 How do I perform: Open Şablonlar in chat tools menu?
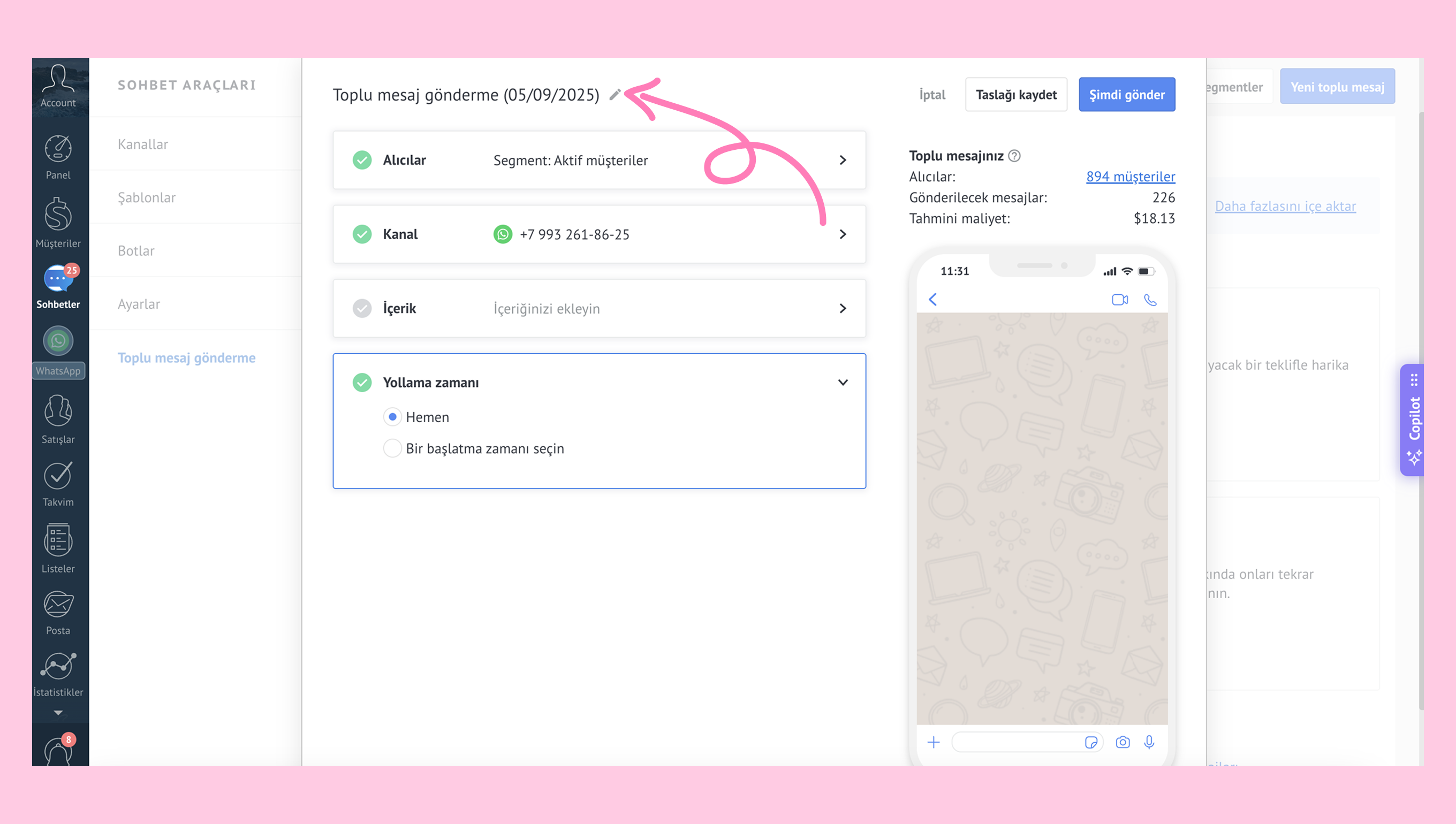147,197
